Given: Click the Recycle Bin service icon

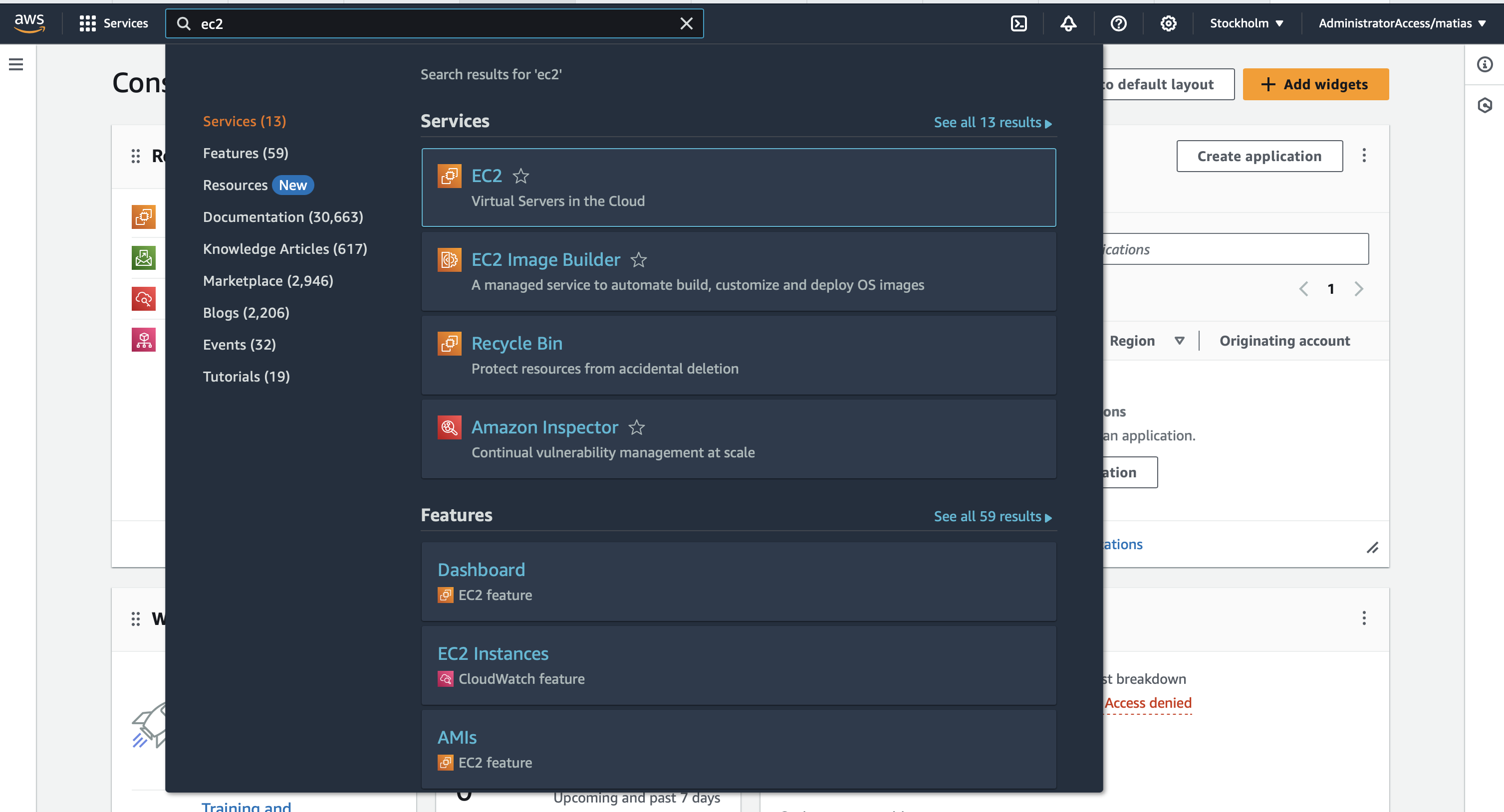Looking at the screenshot, I should point(449,343).
